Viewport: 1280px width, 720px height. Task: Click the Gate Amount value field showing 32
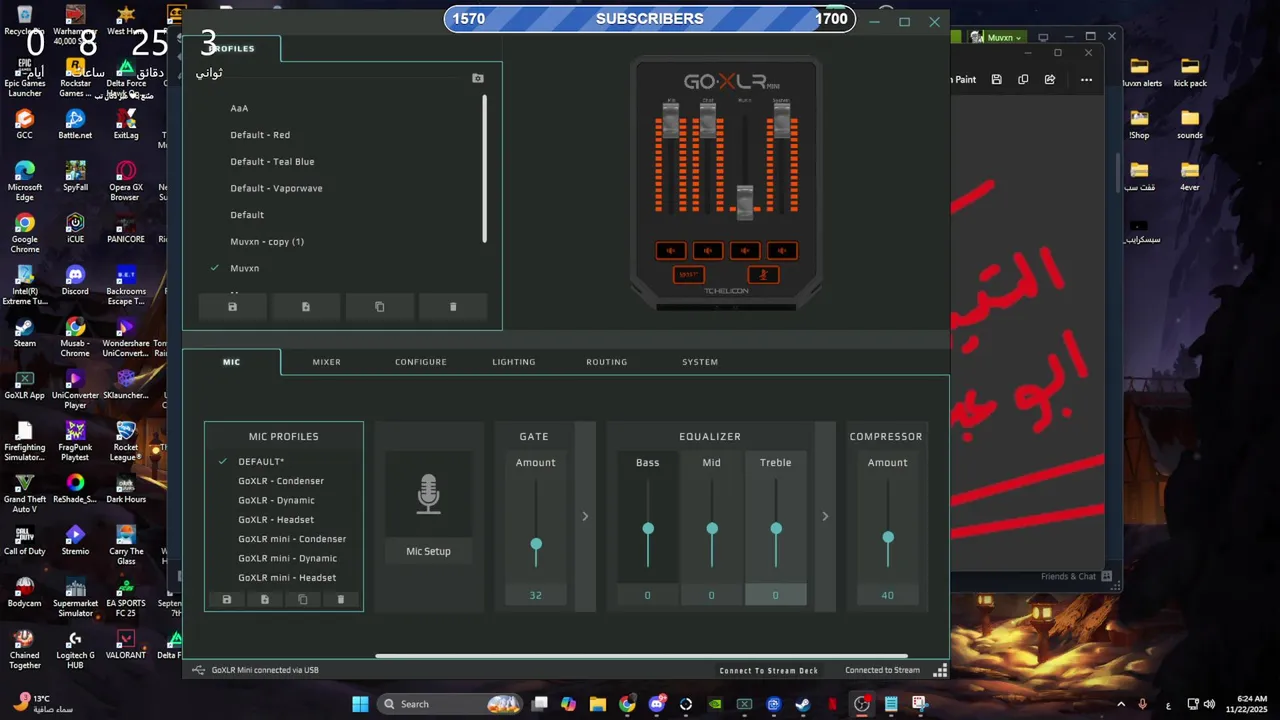coord(536,595)
